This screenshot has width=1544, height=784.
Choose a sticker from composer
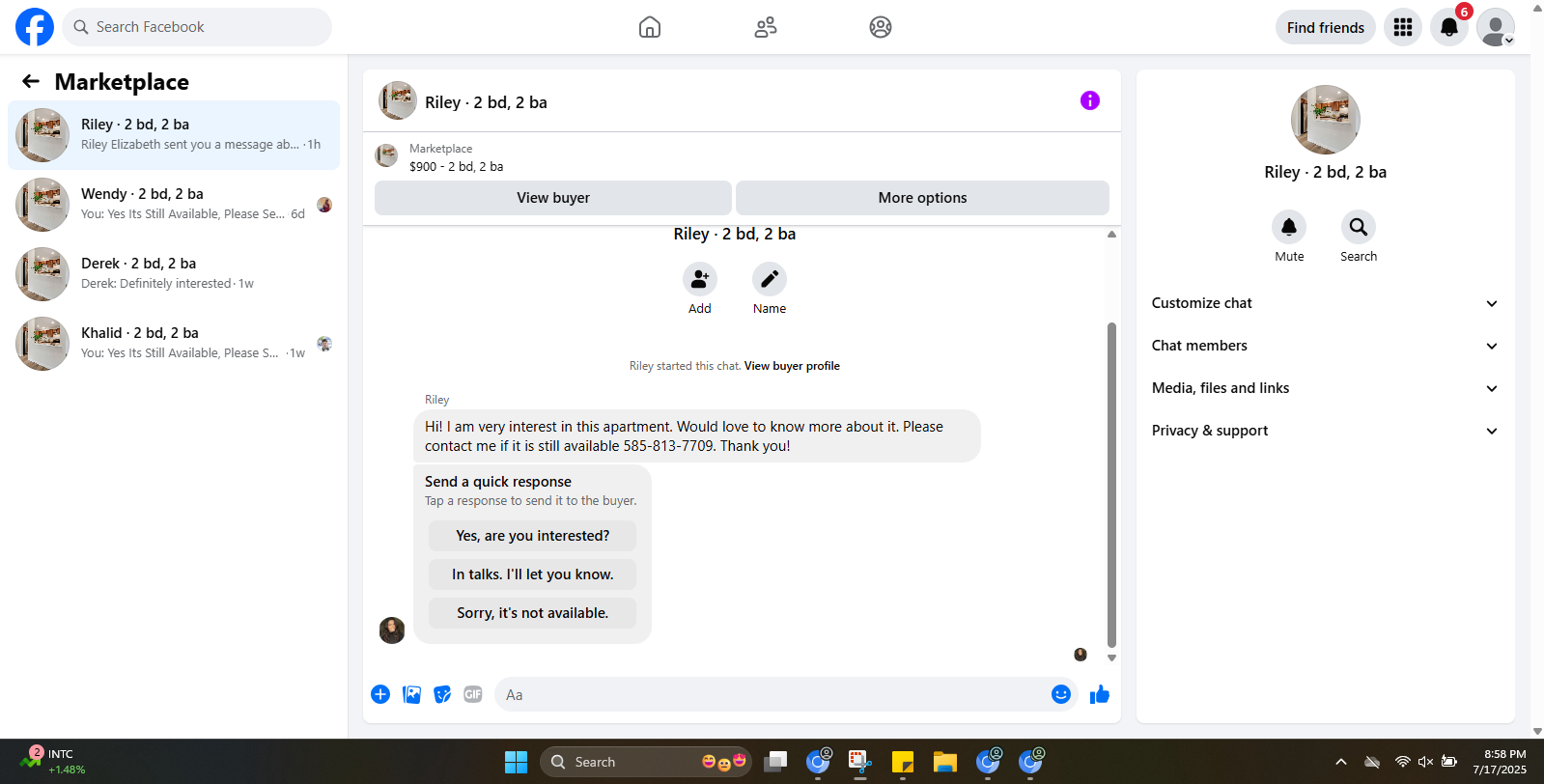[x=442, y=694]
